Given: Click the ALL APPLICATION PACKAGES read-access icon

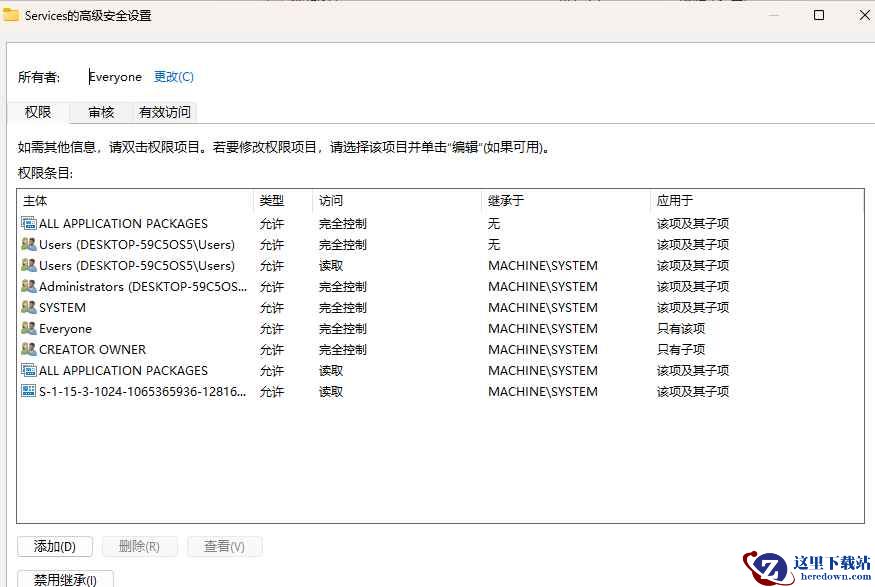Looking at the screenshot, I should click(28, 370).
